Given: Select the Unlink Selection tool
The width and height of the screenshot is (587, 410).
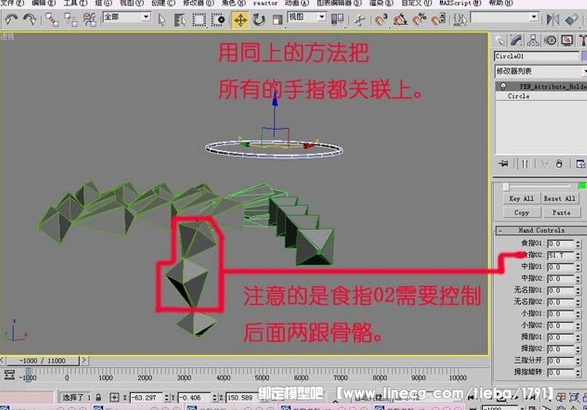Looking at the screenshot, I should [71, 19].
